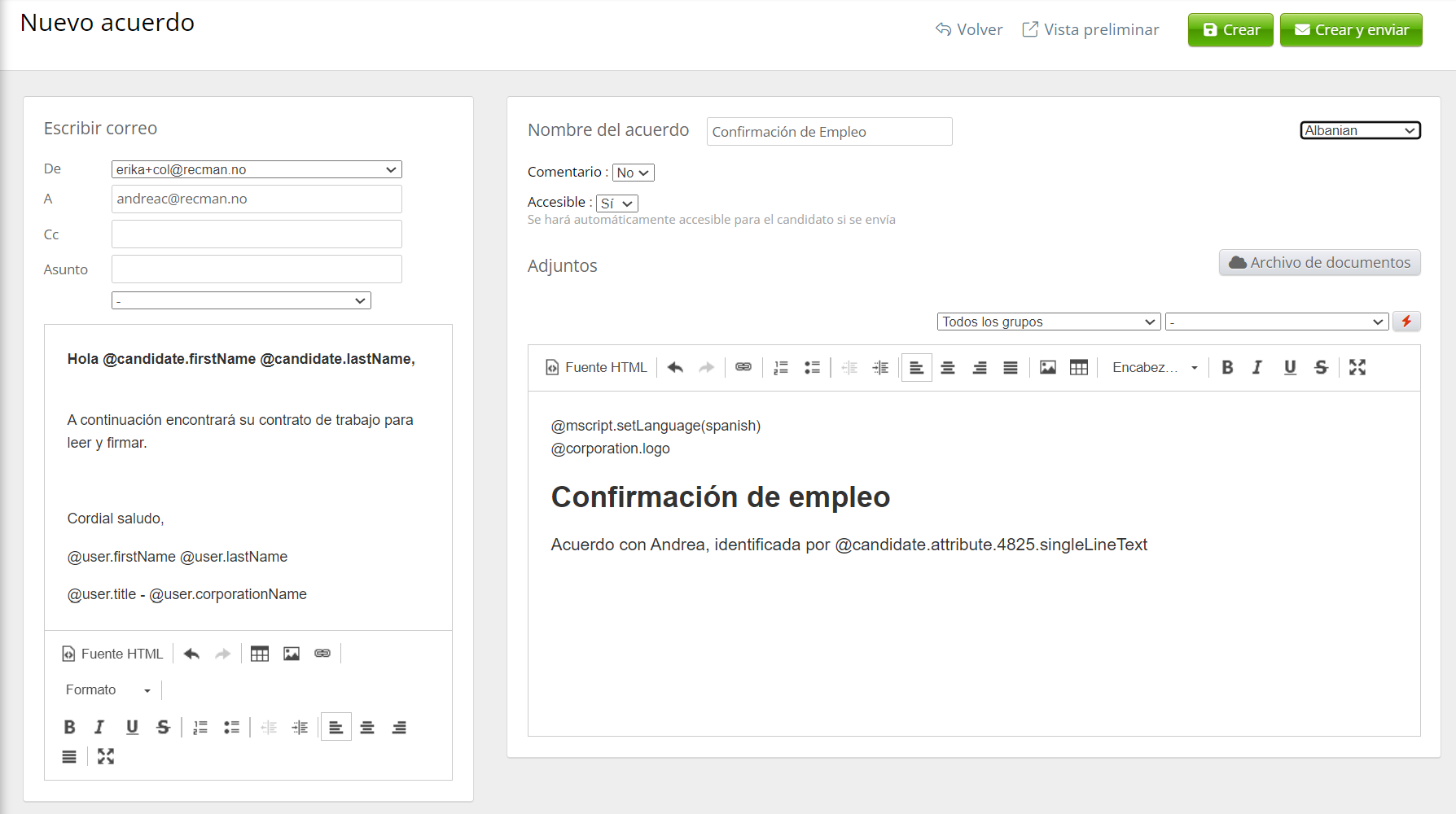Open the De sender email dropdown

(x=257, y=169)
